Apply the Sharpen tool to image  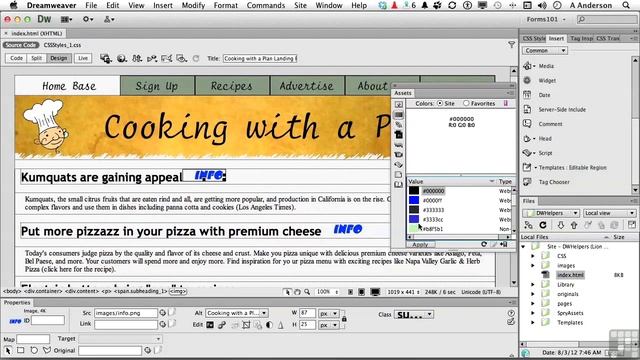(281, 325)
